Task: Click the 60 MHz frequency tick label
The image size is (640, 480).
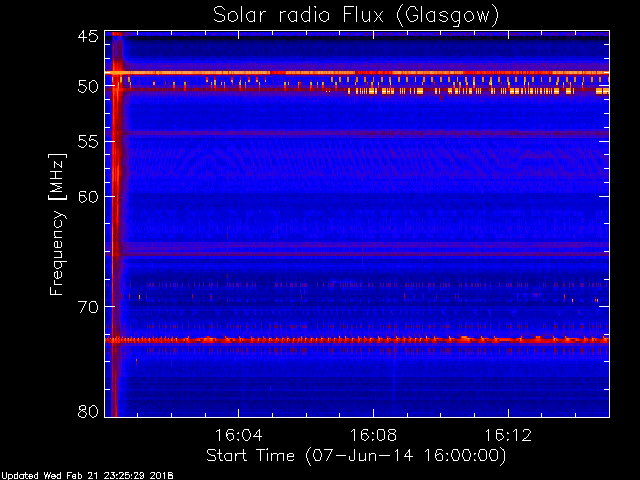Action: [x=87, y=196]
